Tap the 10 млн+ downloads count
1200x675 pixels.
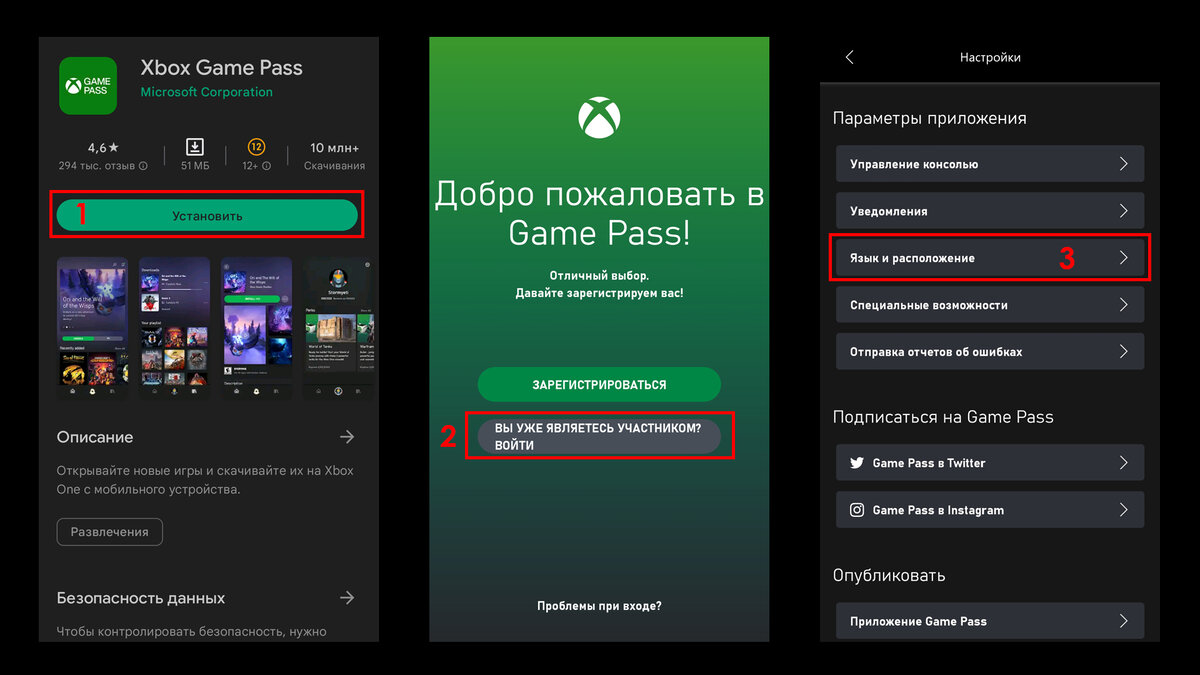pos(334,147)
